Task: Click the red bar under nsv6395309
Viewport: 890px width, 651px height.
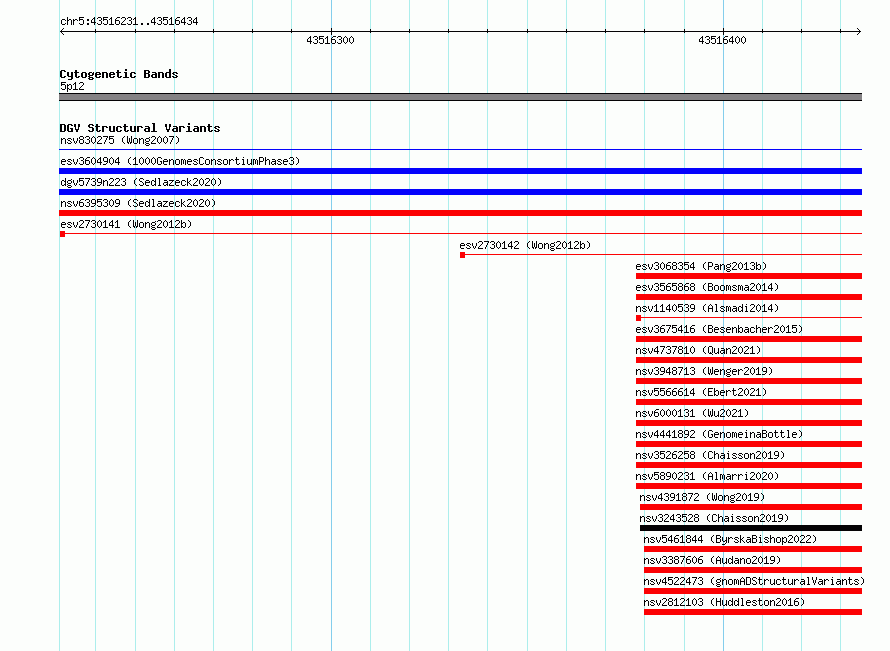Action: tap(460, 213)
